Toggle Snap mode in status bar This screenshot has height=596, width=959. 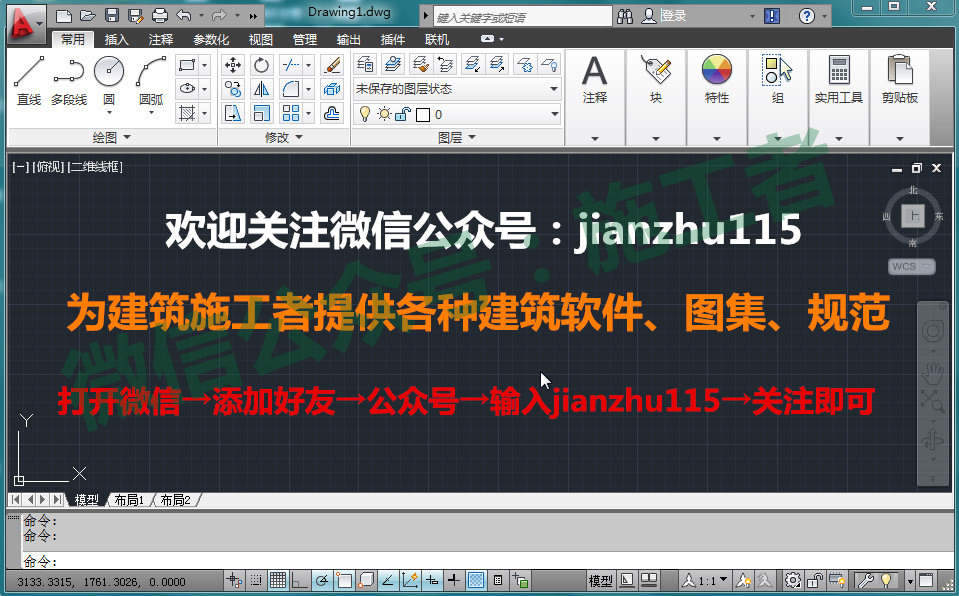click(256, 579)
